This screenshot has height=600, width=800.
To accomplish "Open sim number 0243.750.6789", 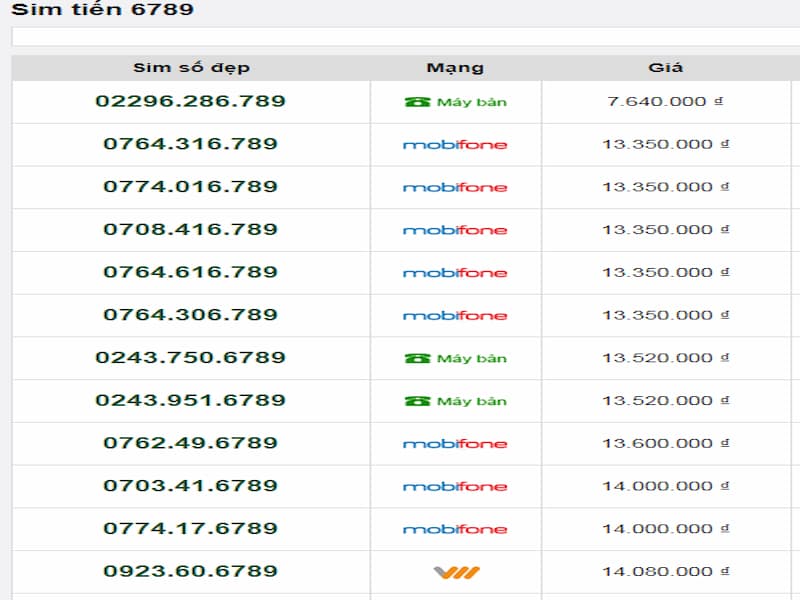I will (x=190, y=358).
